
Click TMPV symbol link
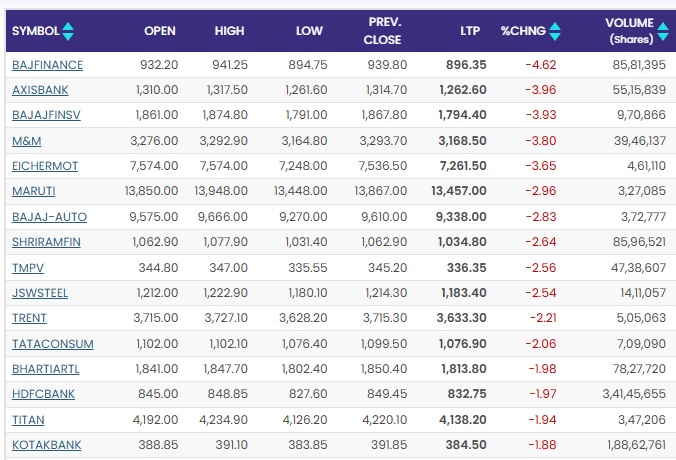pos(28,268)
